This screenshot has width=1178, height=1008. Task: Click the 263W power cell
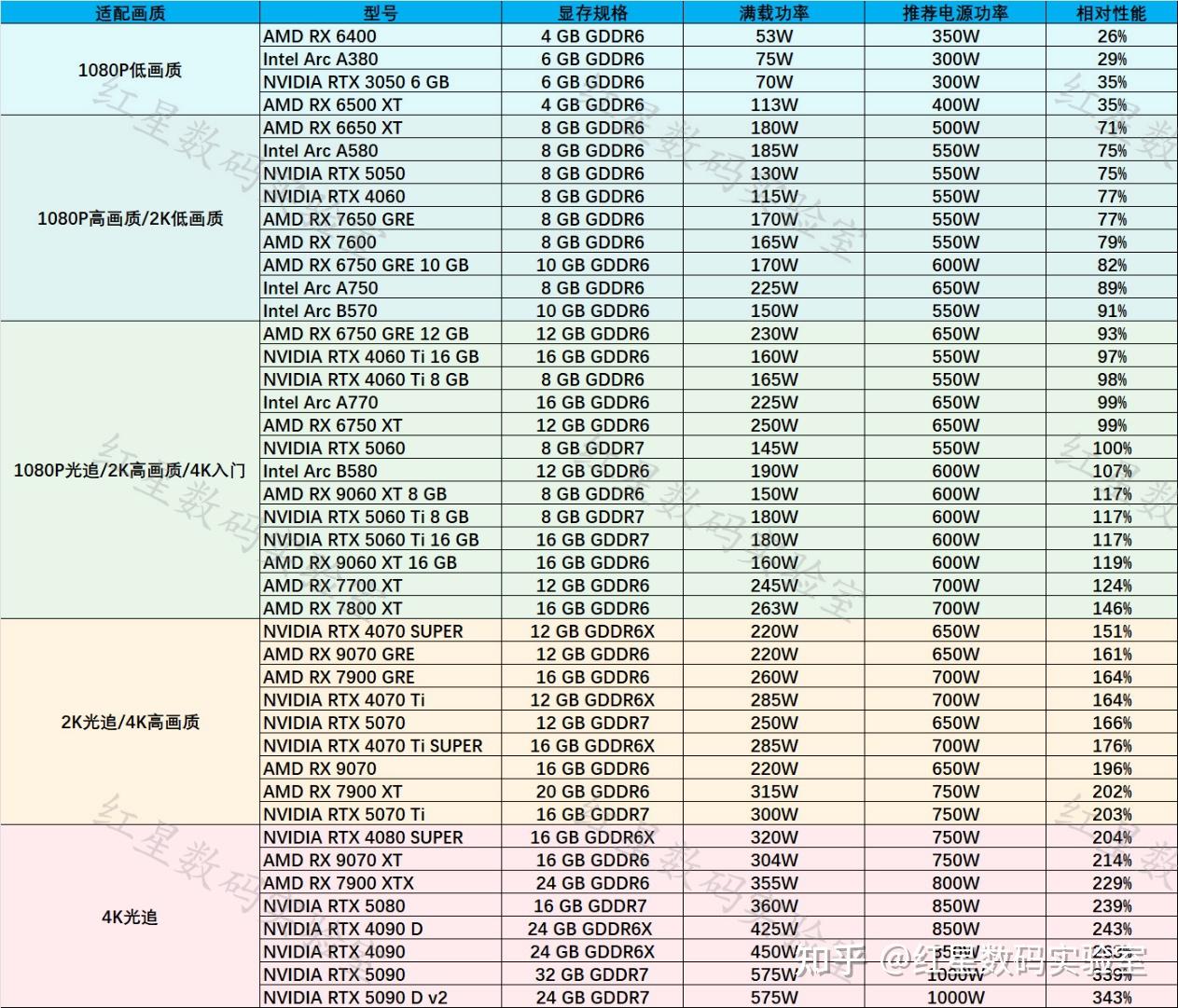tap(774, 608)
